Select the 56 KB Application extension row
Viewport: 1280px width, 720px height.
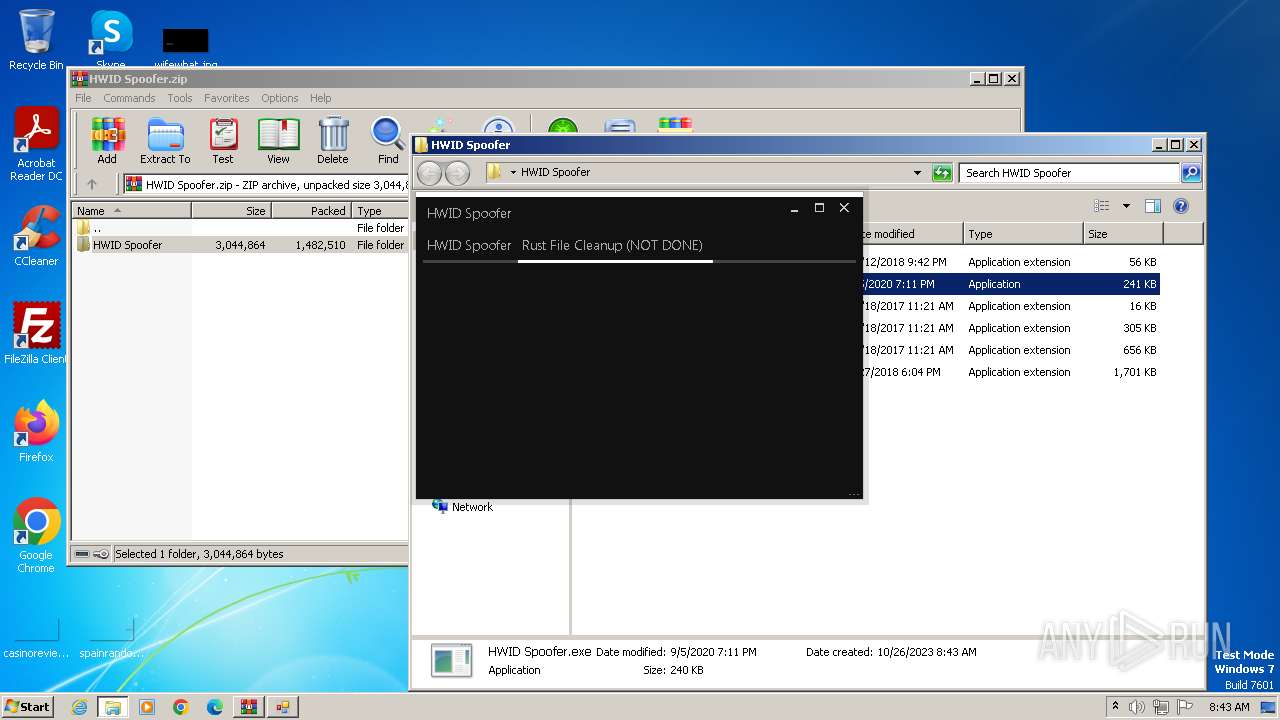1010,262
